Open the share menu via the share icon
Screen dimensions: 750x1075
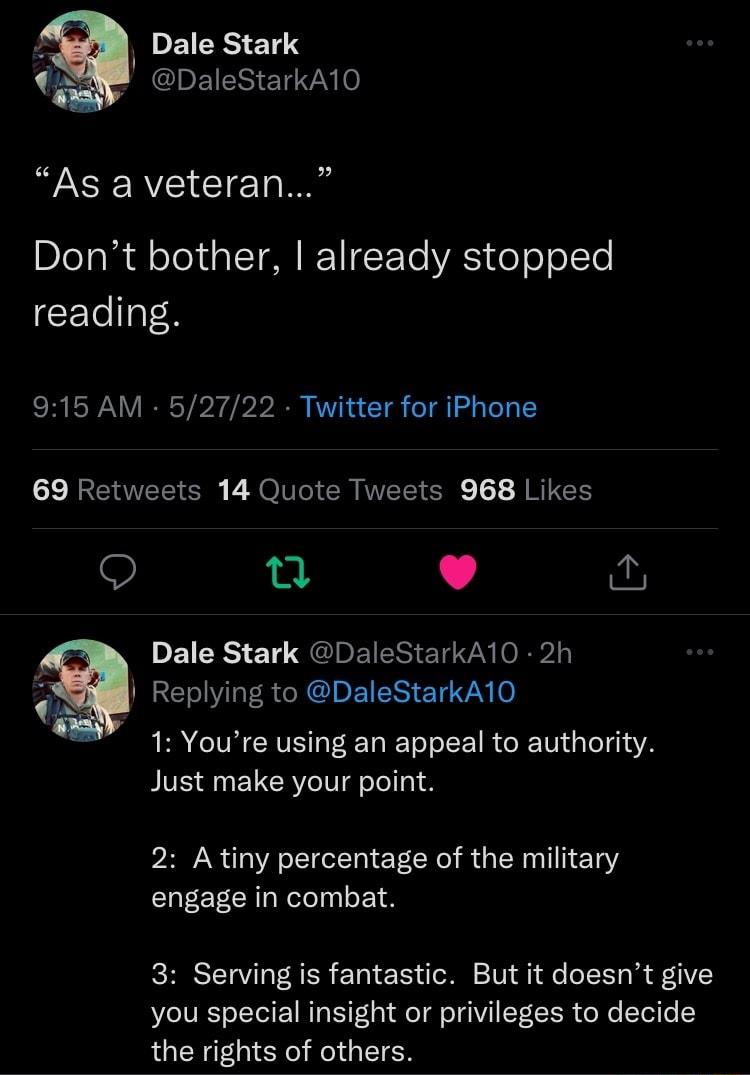(x=627, y=572)
